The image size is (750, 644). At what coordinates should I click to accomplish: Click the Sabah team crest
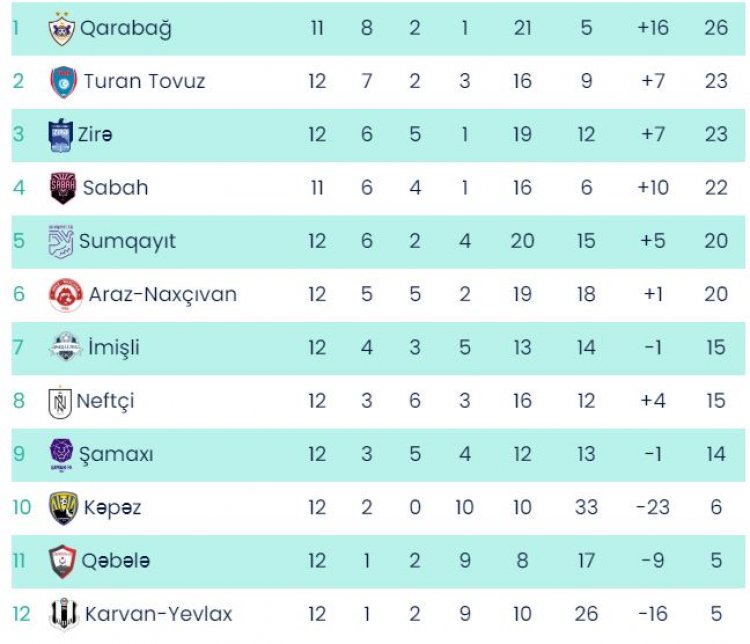tap(63, 188)
